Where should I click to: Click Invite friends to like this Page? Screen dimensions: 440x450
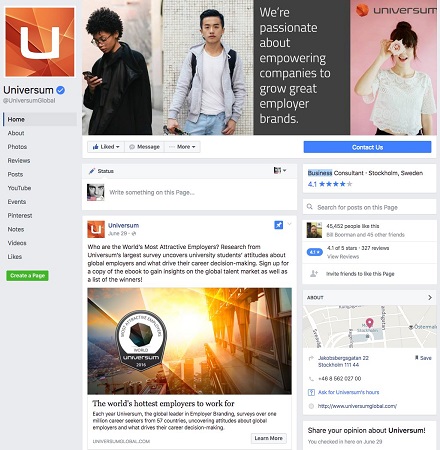pos(360,274)
